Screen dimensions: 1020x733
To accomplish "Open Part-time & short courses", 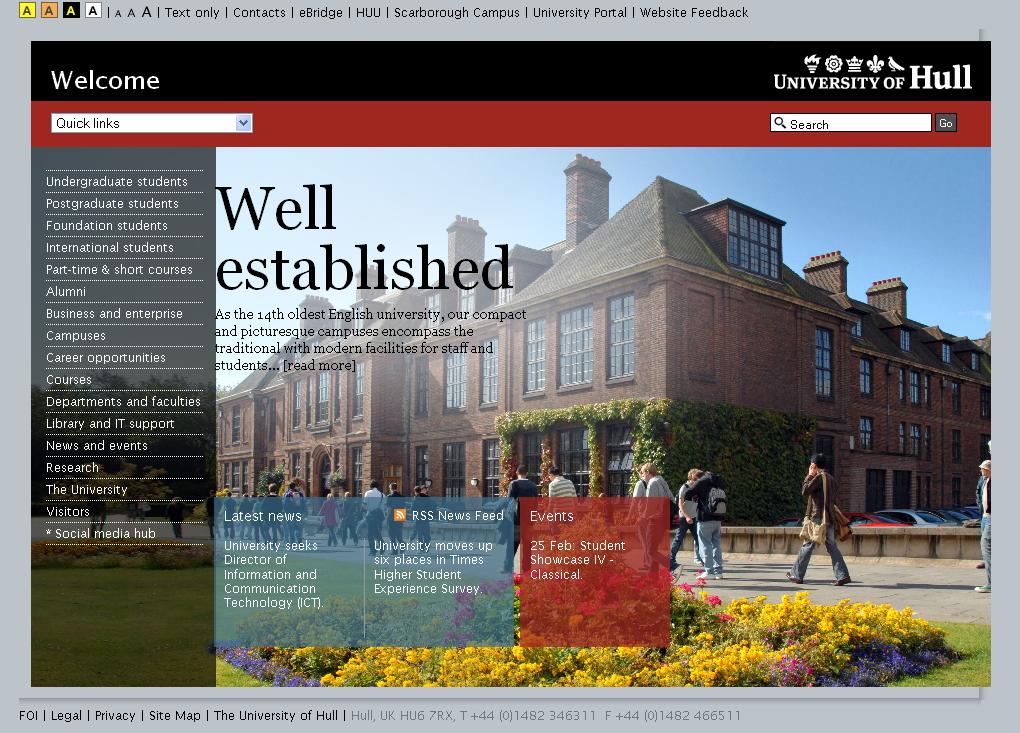I will [119, 270].
